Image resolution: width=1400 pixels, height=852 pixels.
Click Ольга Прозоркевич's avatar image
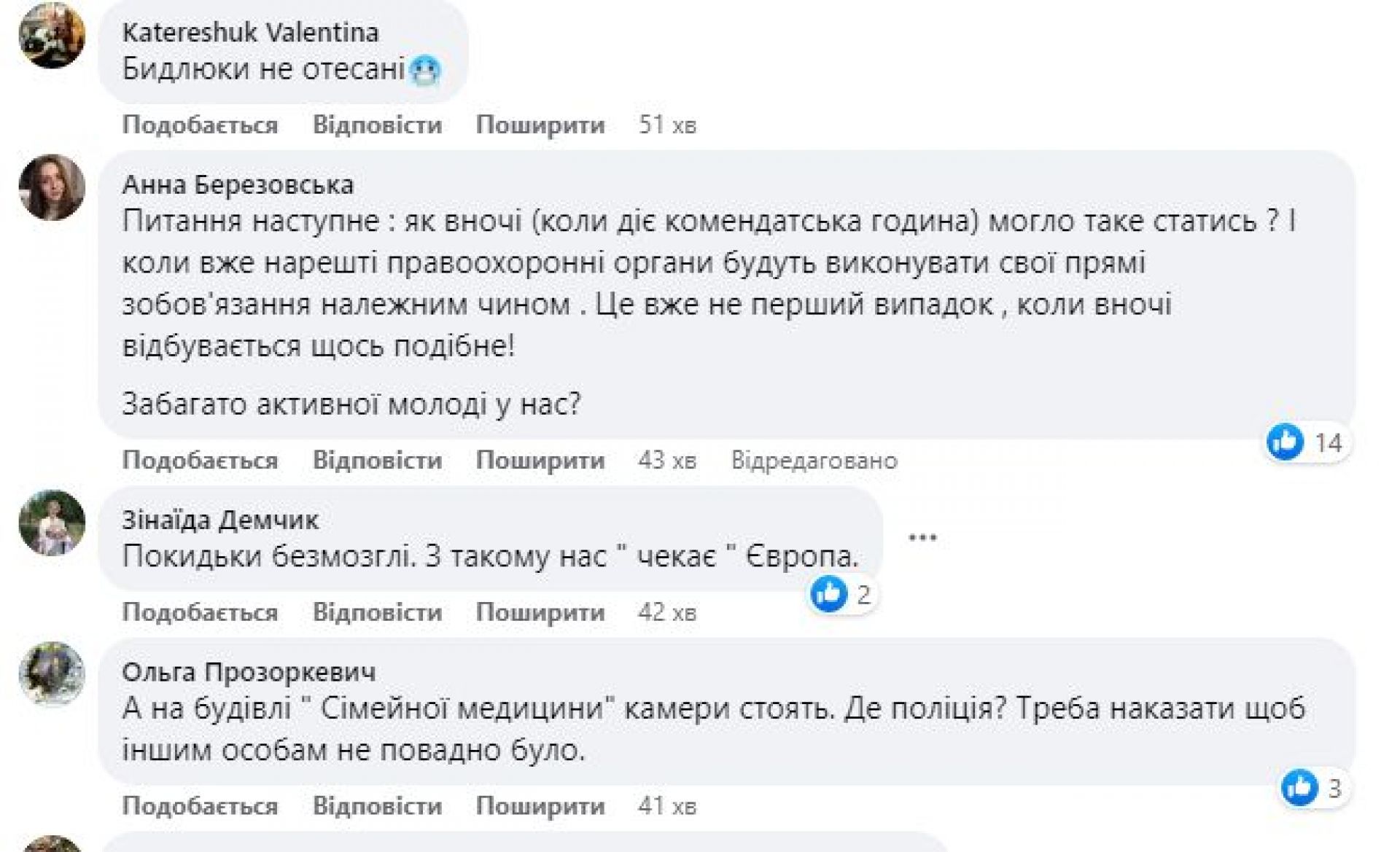[x=52, y=674]
